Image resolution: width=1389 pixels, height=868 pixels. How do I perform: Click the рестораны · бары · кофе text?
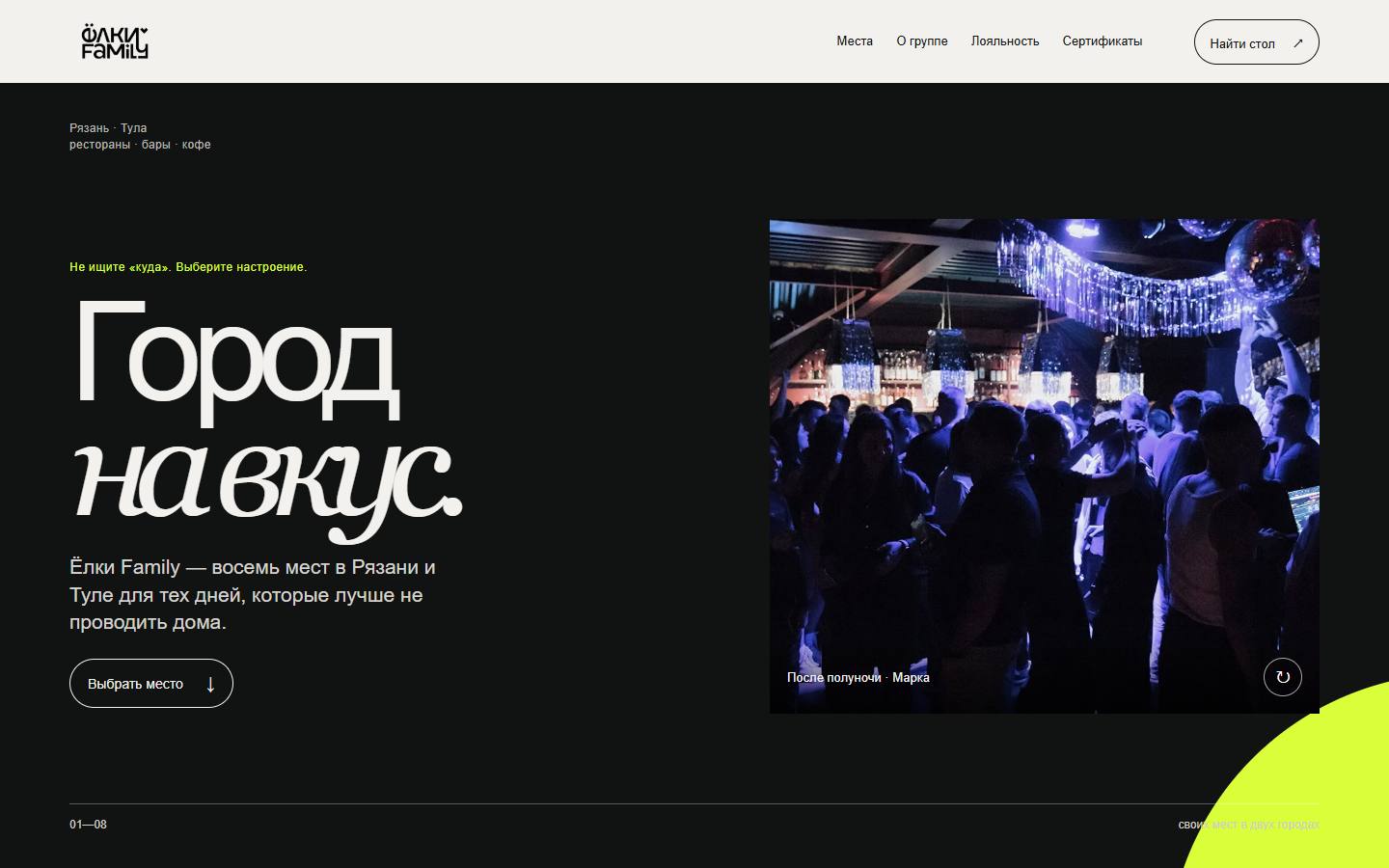[140, 145]
